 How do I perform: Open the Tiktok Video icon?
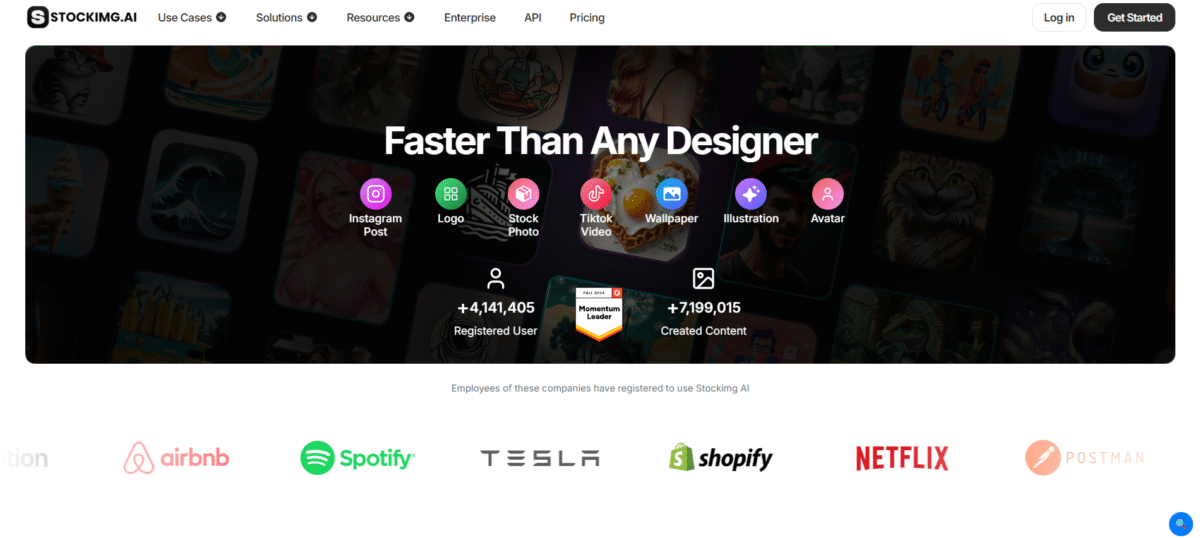[596, 194]
